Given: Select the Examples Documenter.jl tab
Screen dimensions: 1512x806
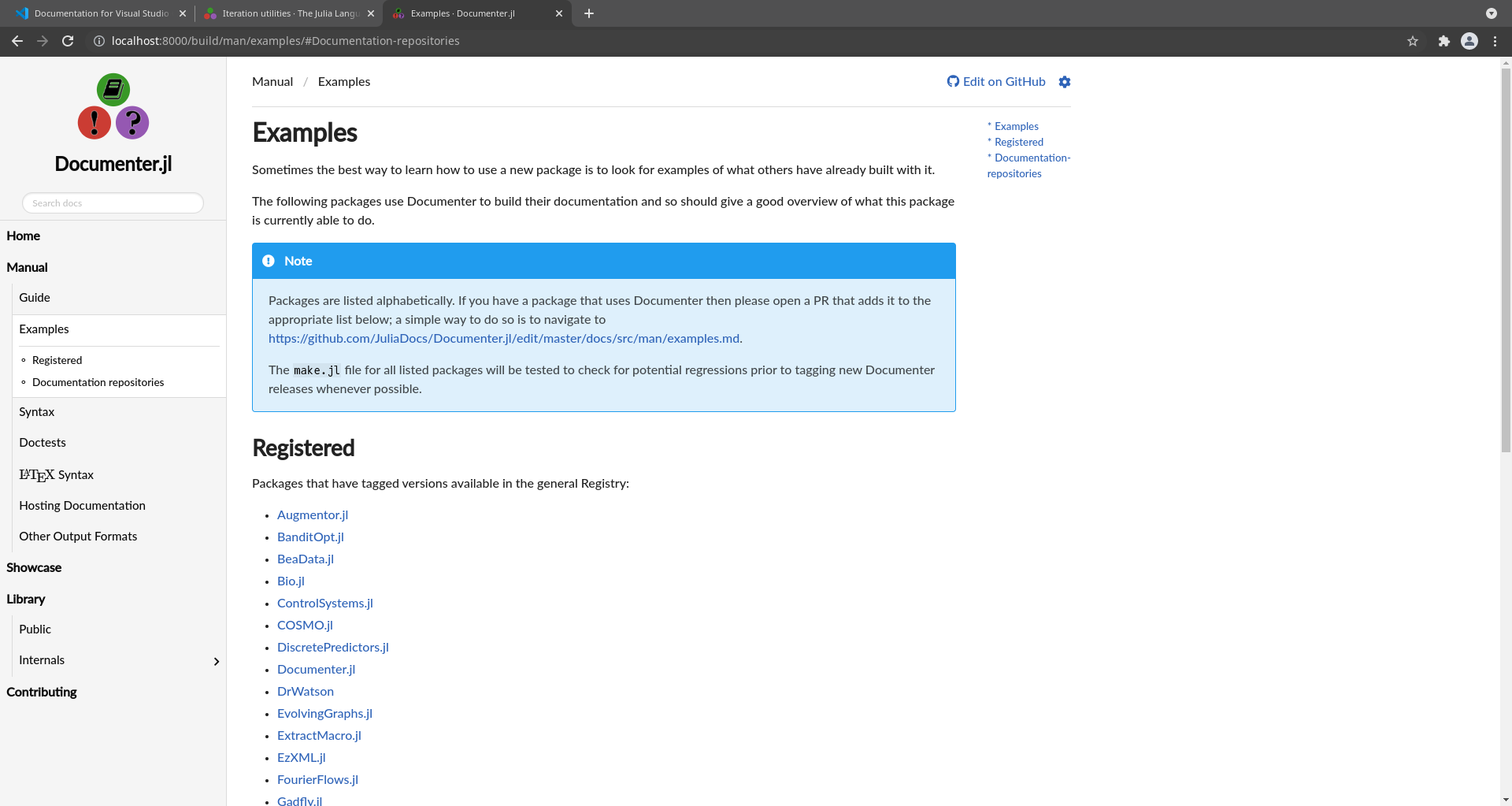Looking at the screenshot, I should pos(477,13).
